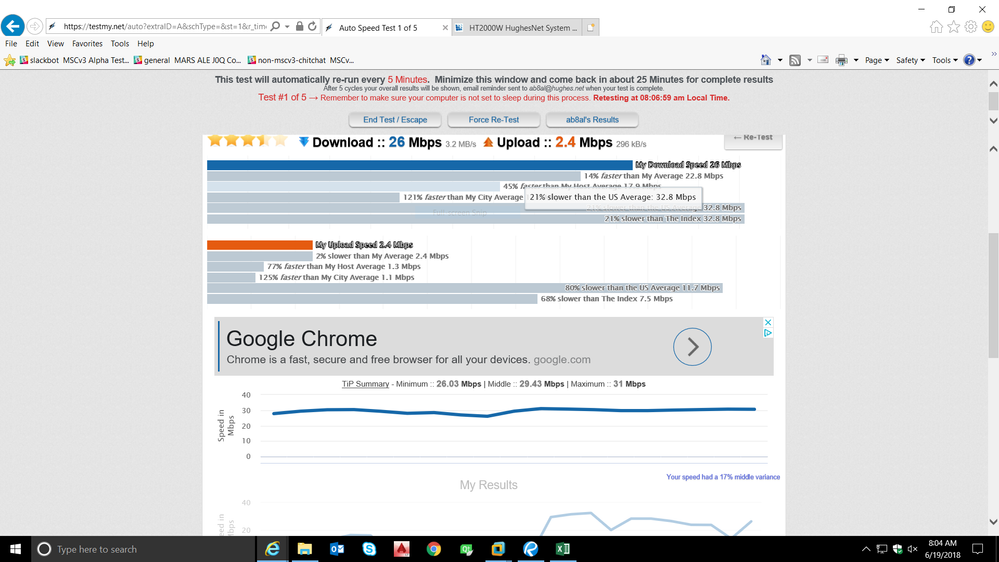The image size is (999, 562).
Task: Open Favorites star icon at top right
Action: tap(953, 27)
